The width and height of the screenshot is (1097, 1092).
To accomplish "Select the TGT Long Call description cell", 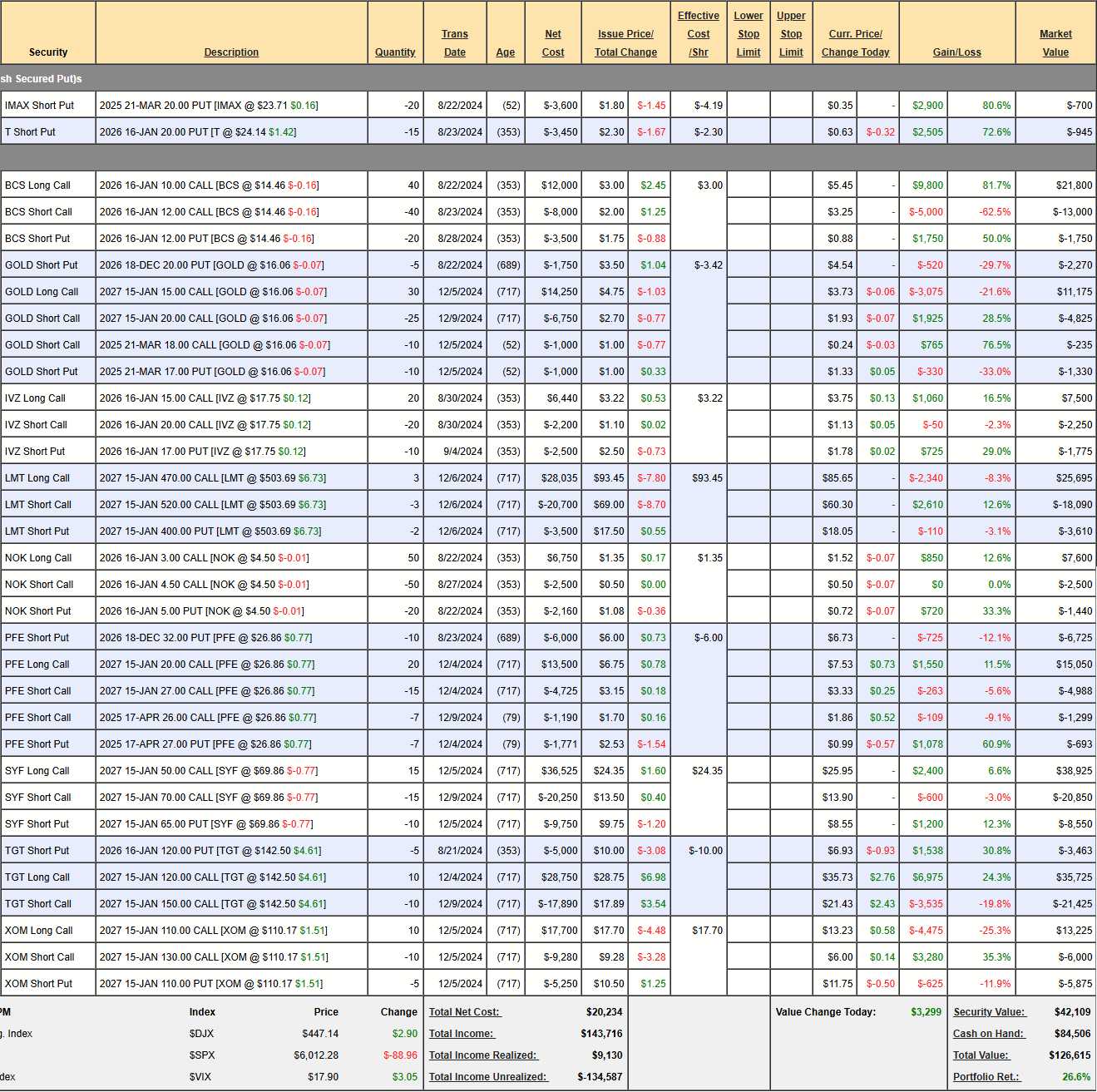I will (x=213, y=877).
